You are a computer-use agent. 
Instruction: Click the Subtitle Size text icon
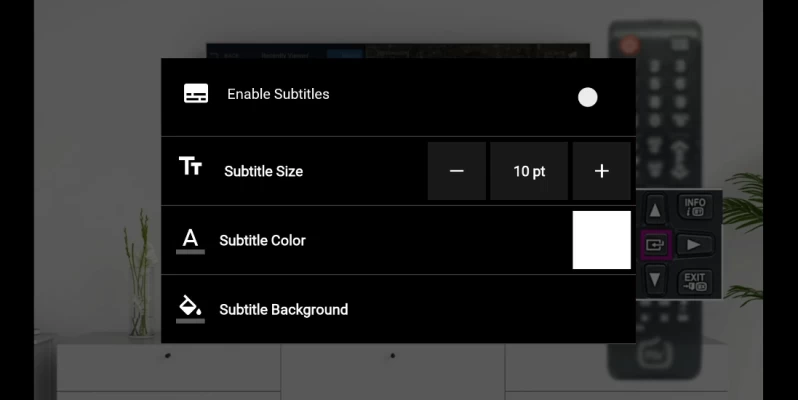tap(190, 166)
